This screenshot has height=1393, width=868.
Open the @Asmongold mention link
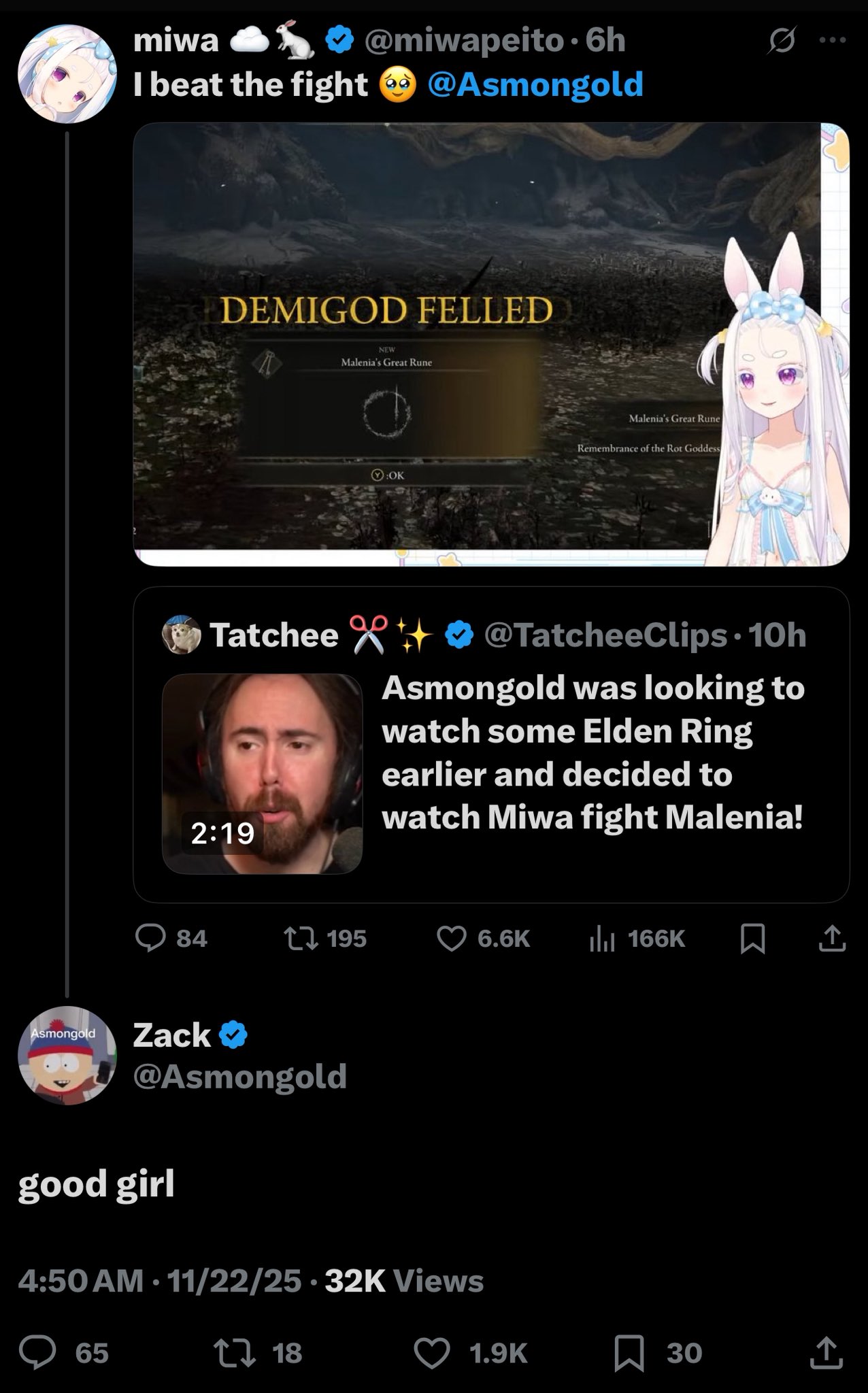[535, 84]
